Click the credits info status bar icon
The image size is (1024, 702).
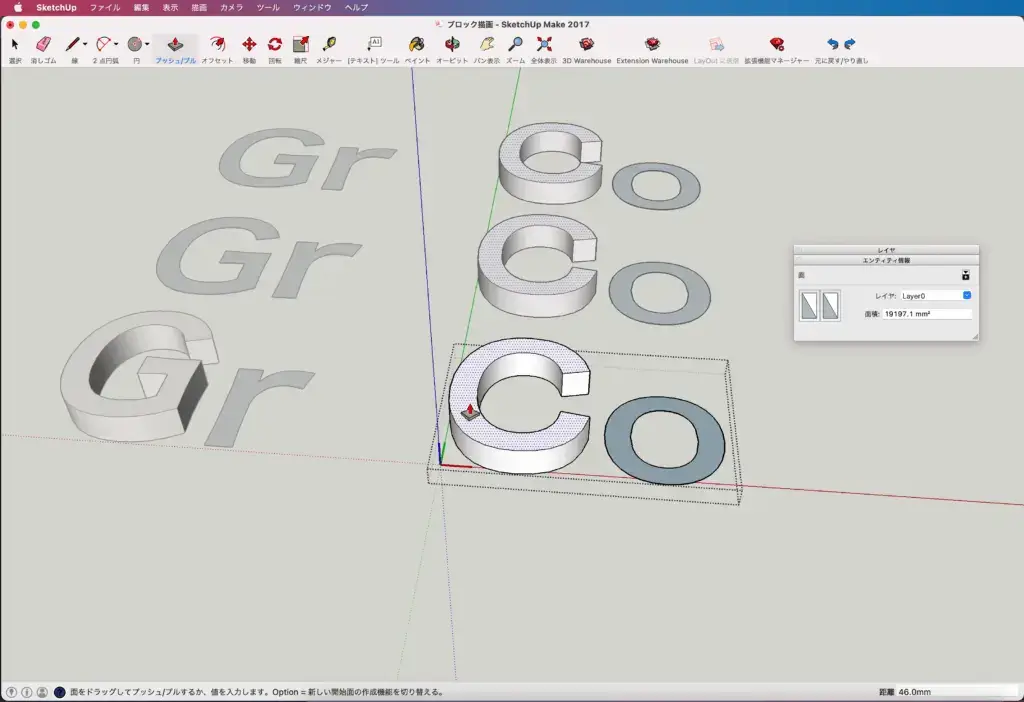(x=27, y=692)
